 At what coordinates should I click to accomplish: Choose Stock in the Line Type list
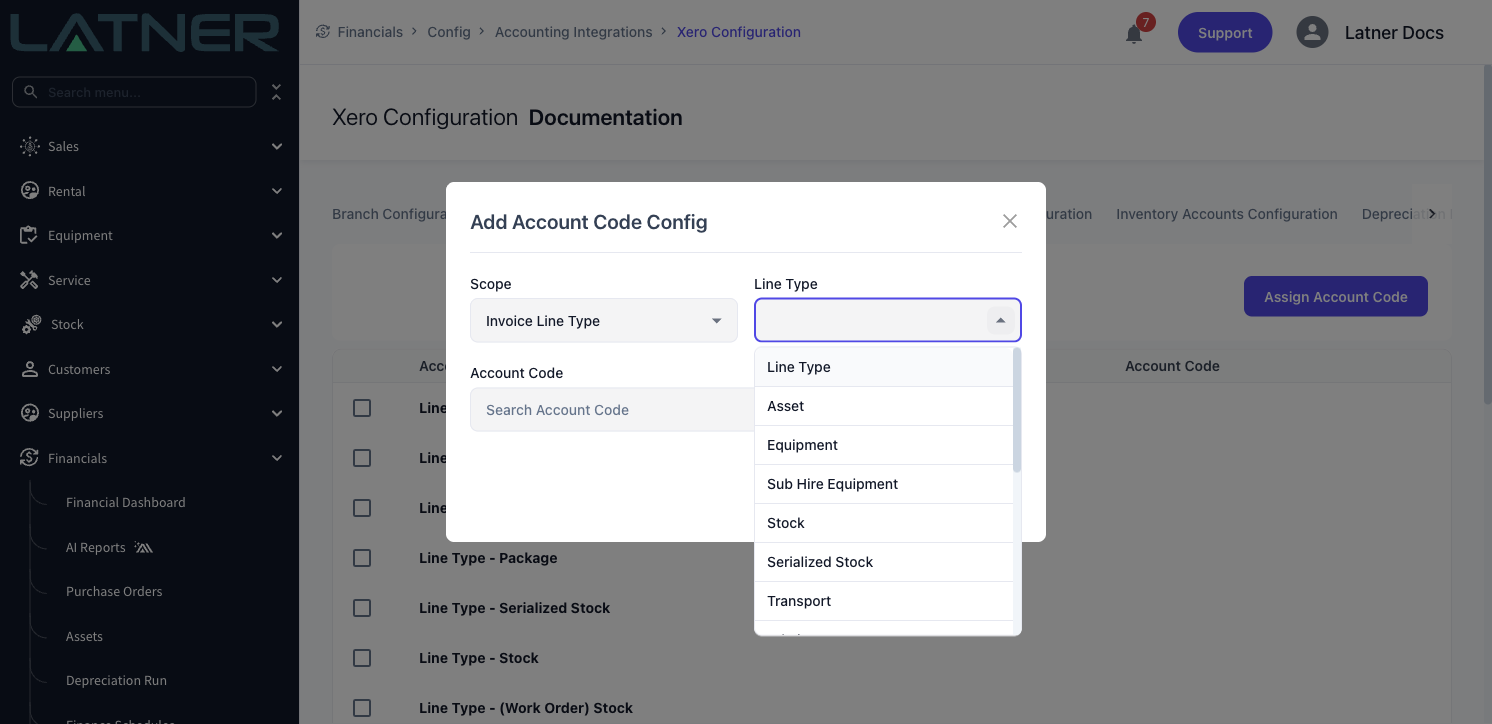[884, 523]
